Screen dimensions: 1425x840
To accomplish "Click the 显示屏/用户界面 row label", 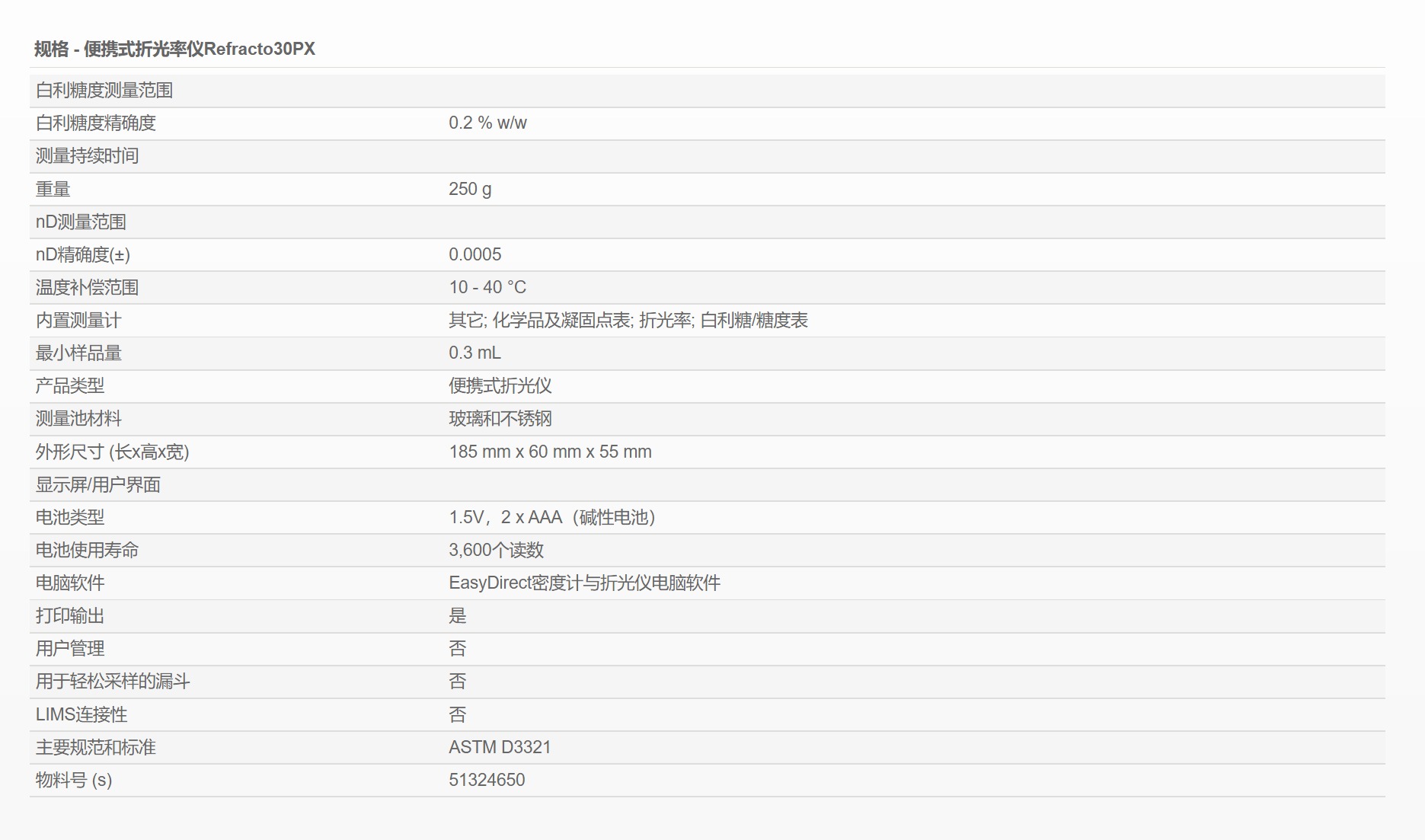I will point(97,485).
